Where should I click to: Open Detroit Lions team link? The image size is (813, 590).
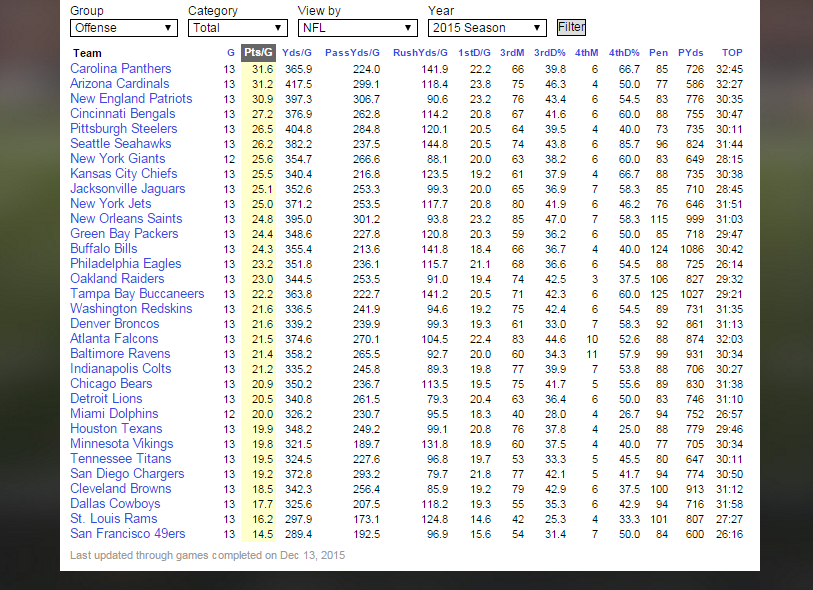pos(106,399)
